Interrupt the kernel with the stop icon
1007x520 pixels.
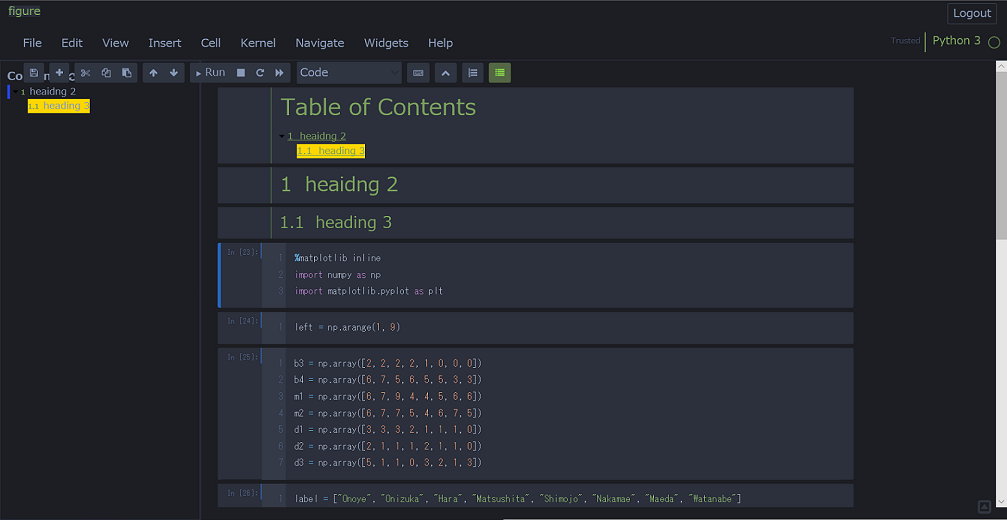(241, 73)
